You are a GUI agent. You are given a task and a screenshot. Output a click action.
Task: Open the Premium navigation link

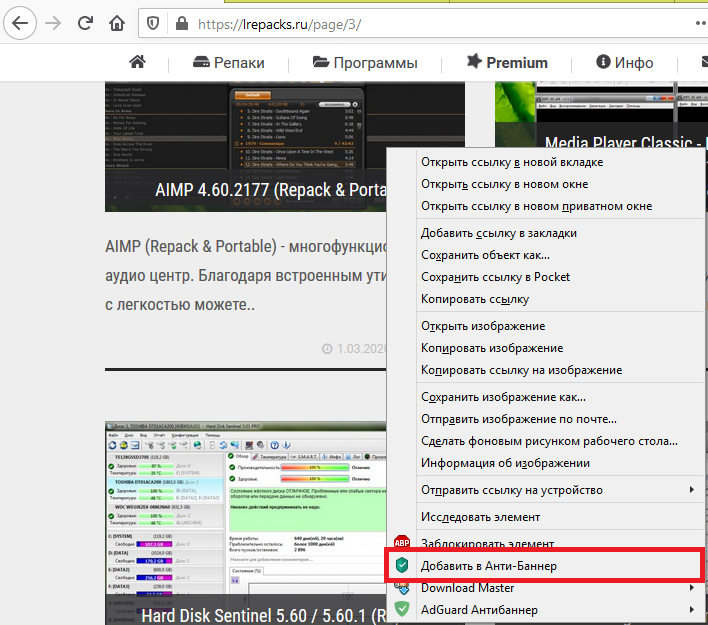point(507,62)
